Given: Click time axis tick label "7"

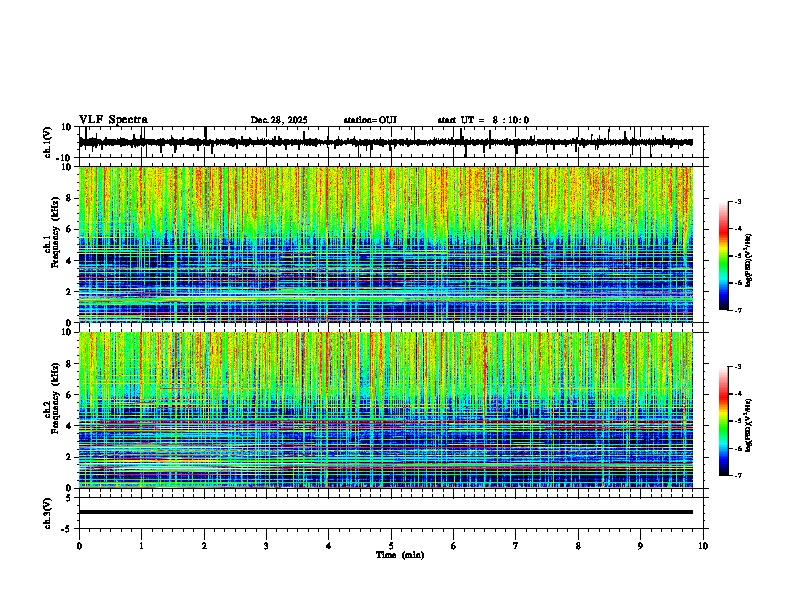Looking at the screenshot, I should [x=516, y=546].
